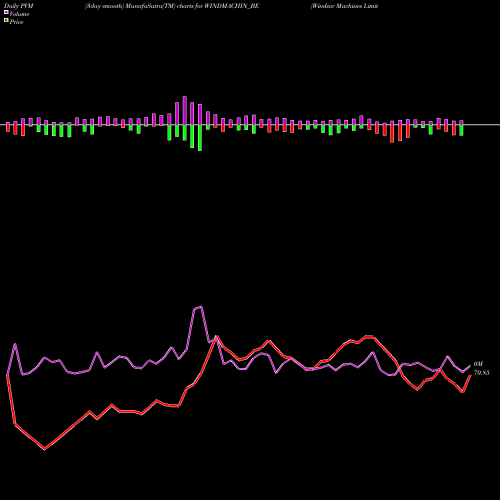500x500 pixels.
Task: Click the '0M' volume end label
Action: 478,364
